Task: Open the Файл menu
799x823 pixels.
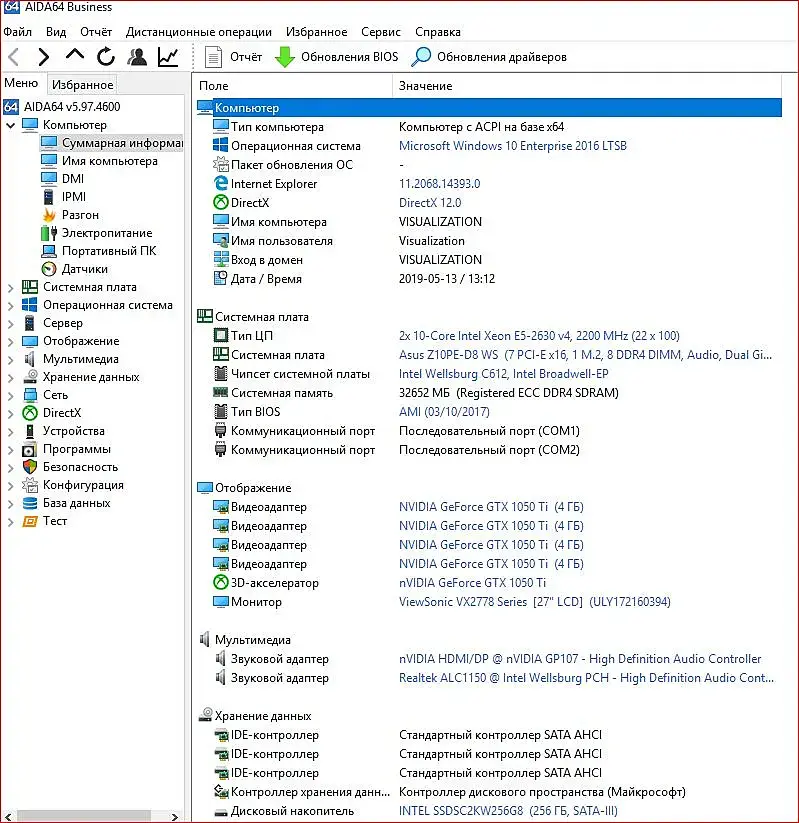Action: [x=18, y=32]
